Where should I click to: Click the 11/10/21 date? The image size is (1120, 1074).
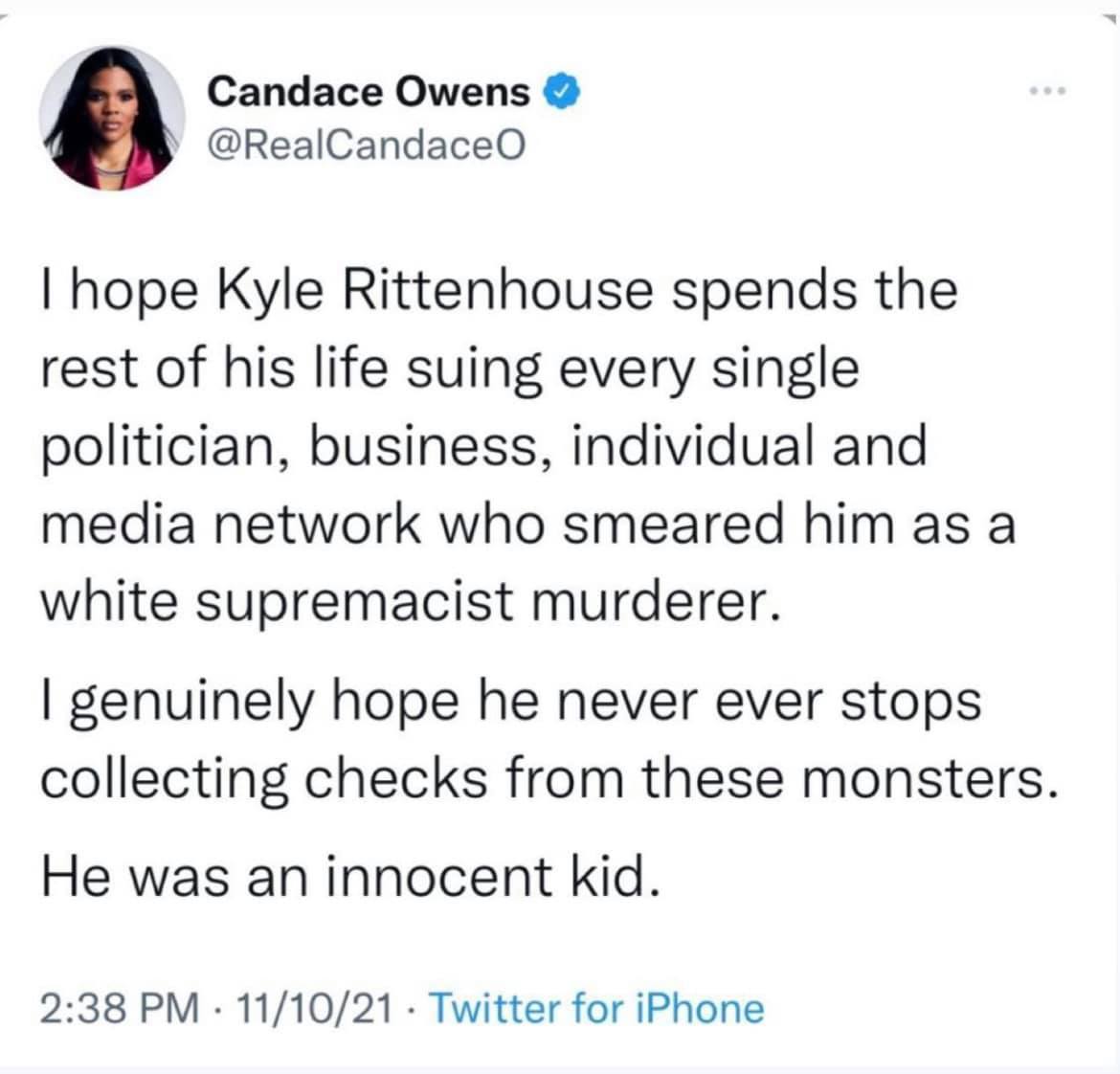(319, 1008)
